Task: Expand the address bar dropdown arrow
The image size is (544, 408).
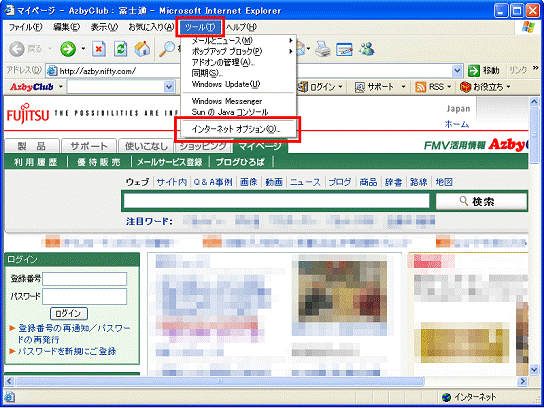Action: [457, 71]
